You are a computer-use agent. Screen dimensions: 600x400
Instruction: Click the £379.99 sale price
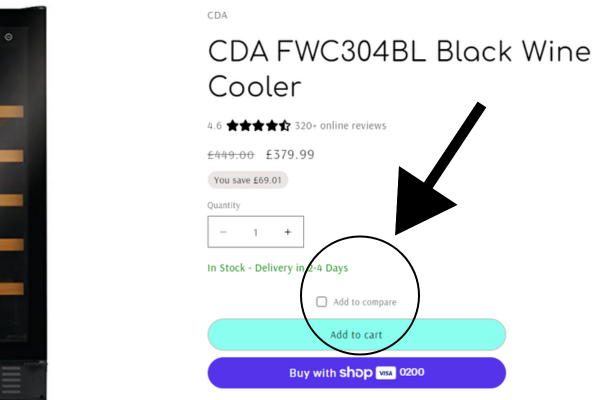coord(290,154)
